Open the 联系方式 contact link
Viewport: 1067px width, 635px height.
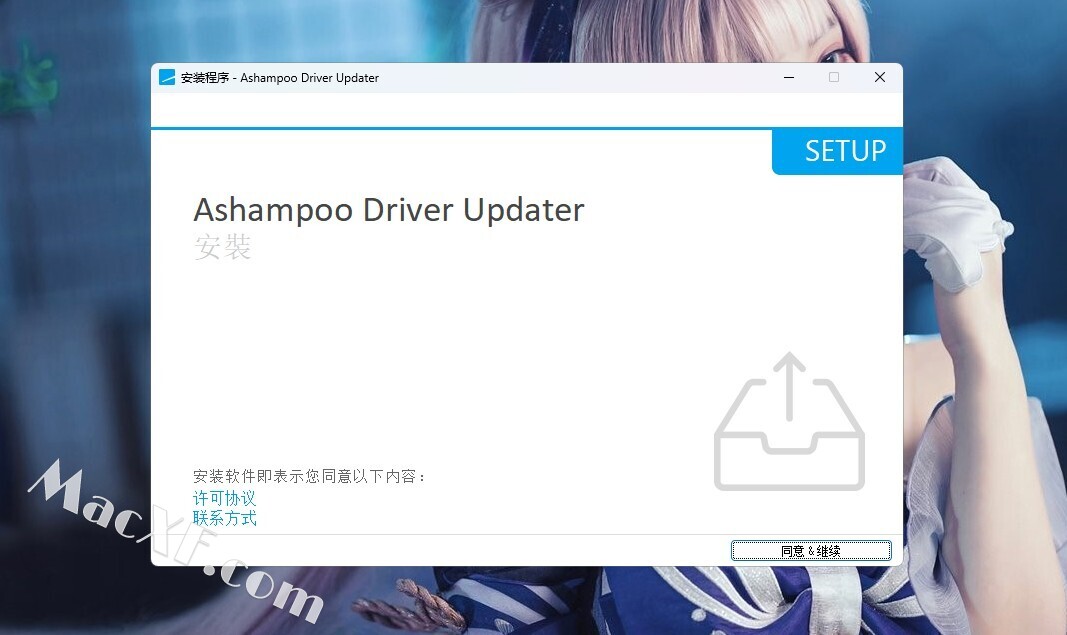pyautogui.click(x=225, y=519)
